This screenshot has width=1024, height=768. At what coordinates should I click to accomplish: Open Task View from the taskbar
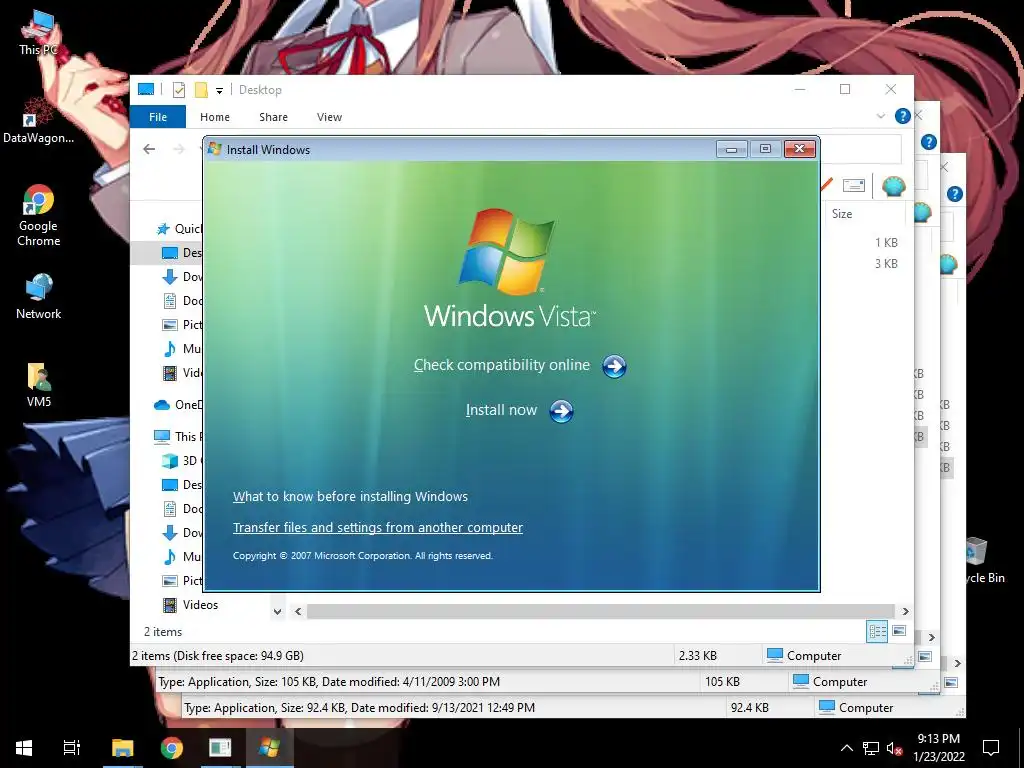pos(72,748)
